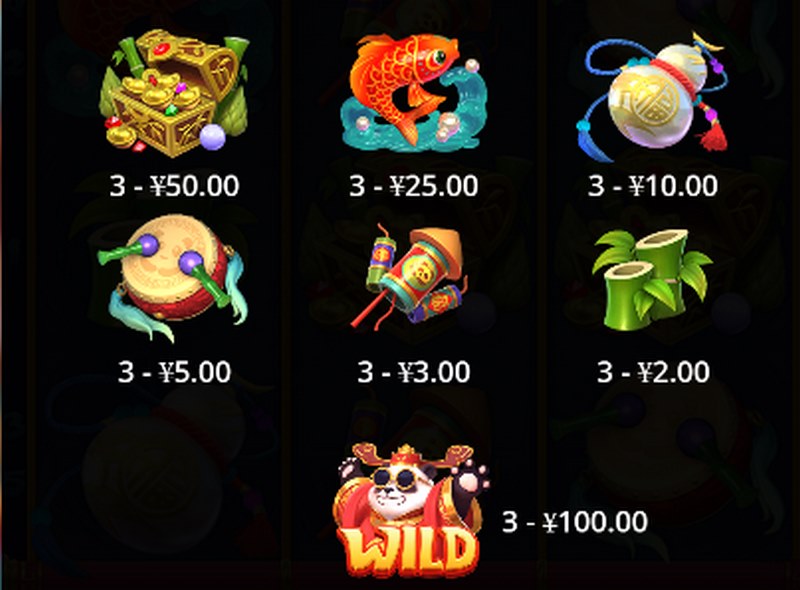Click the 3 - ¥25.00 payout text

point(414,186)
